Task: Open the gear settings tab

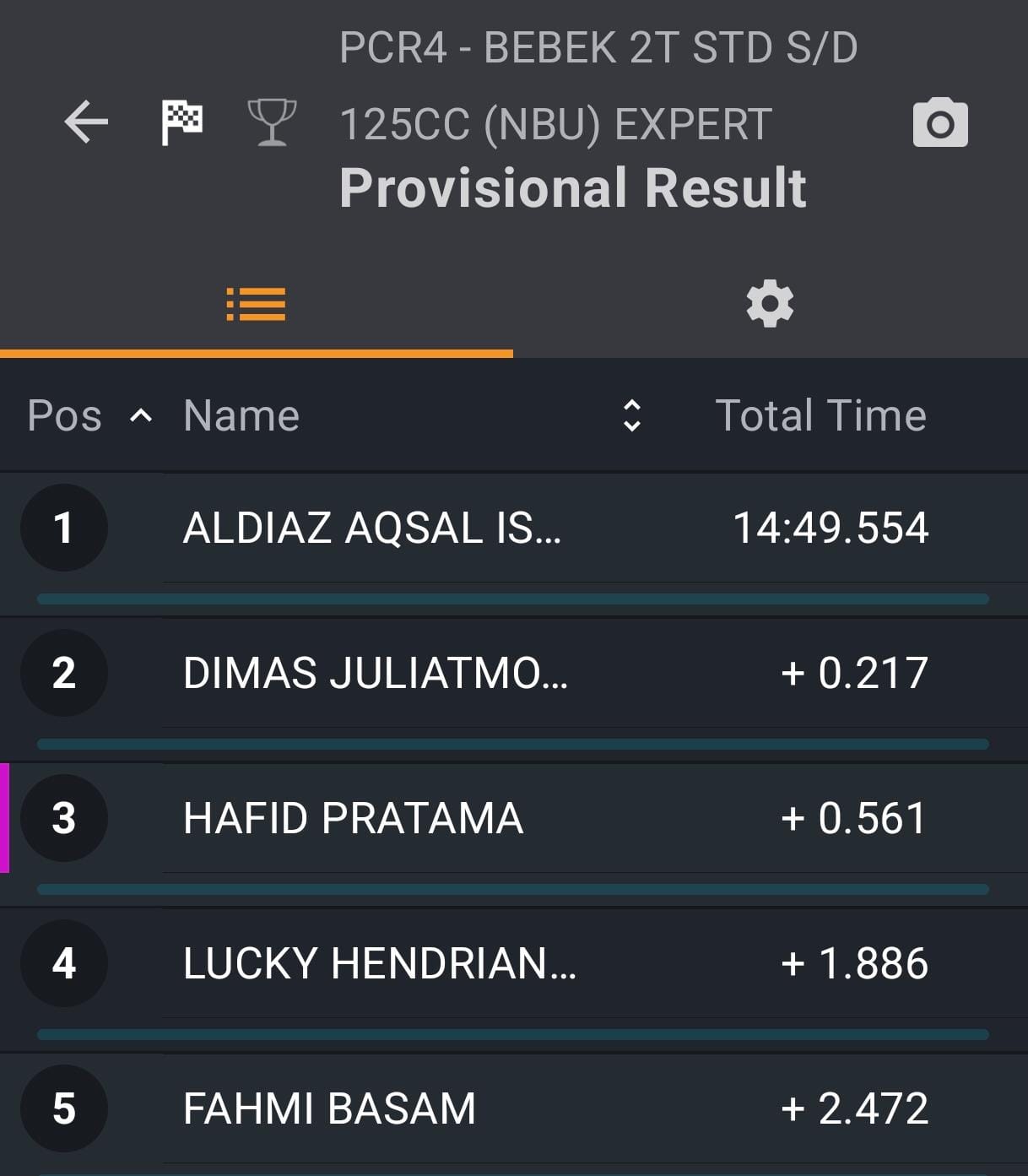Action: tap(770, 304)
